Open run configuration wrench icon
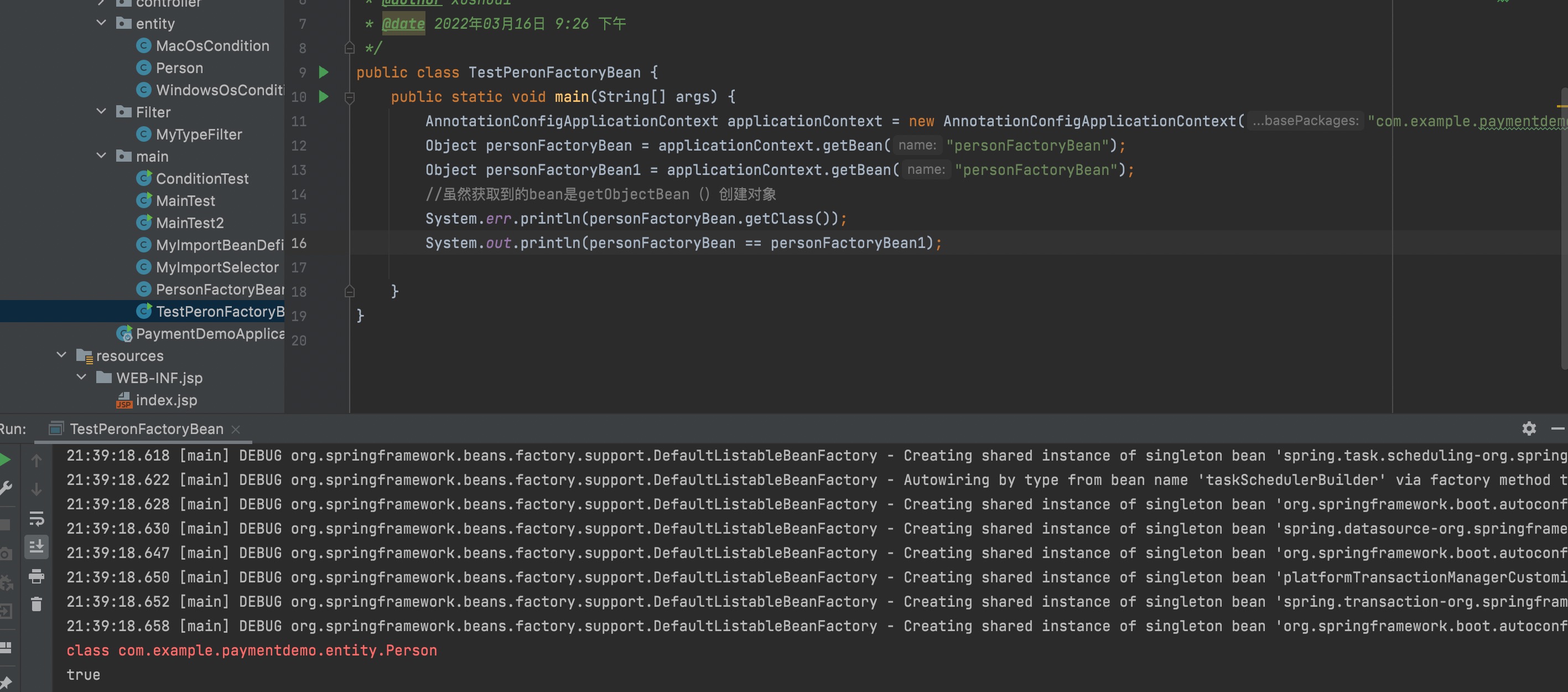The width and height of the screenshot is (1568, 692). coord(5,488)
